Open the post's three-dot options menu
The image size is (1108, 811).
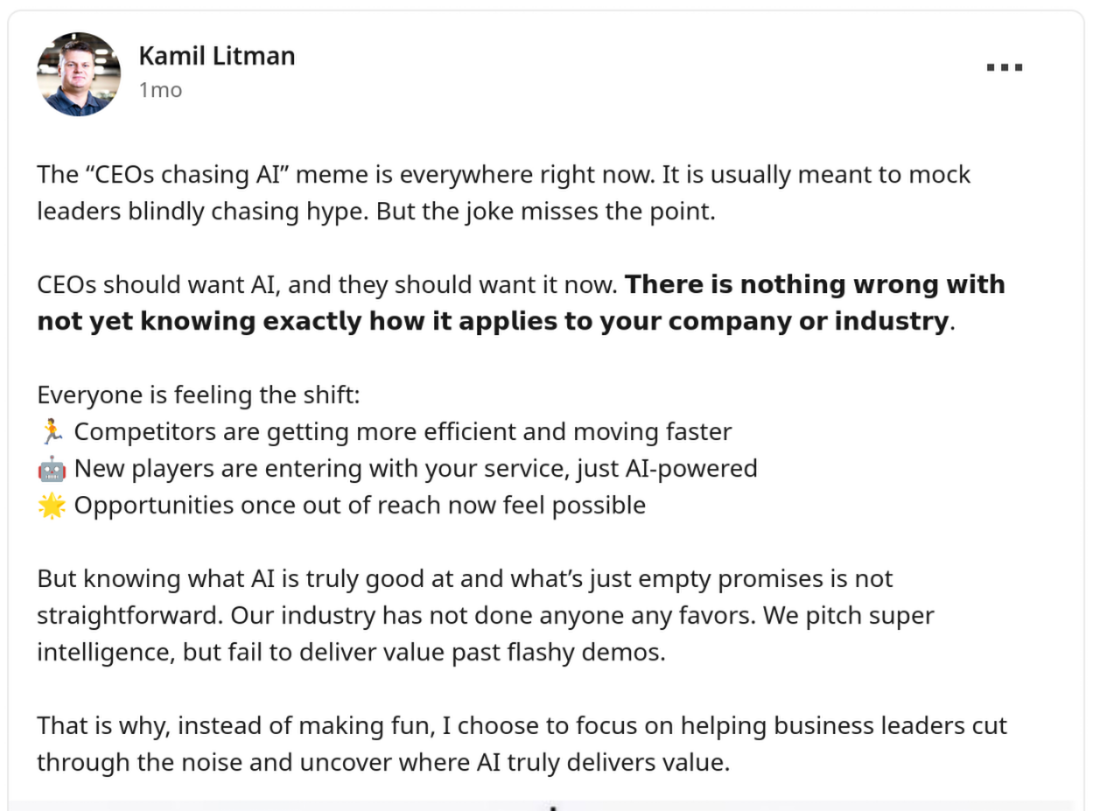click(x=1004, y=68)
